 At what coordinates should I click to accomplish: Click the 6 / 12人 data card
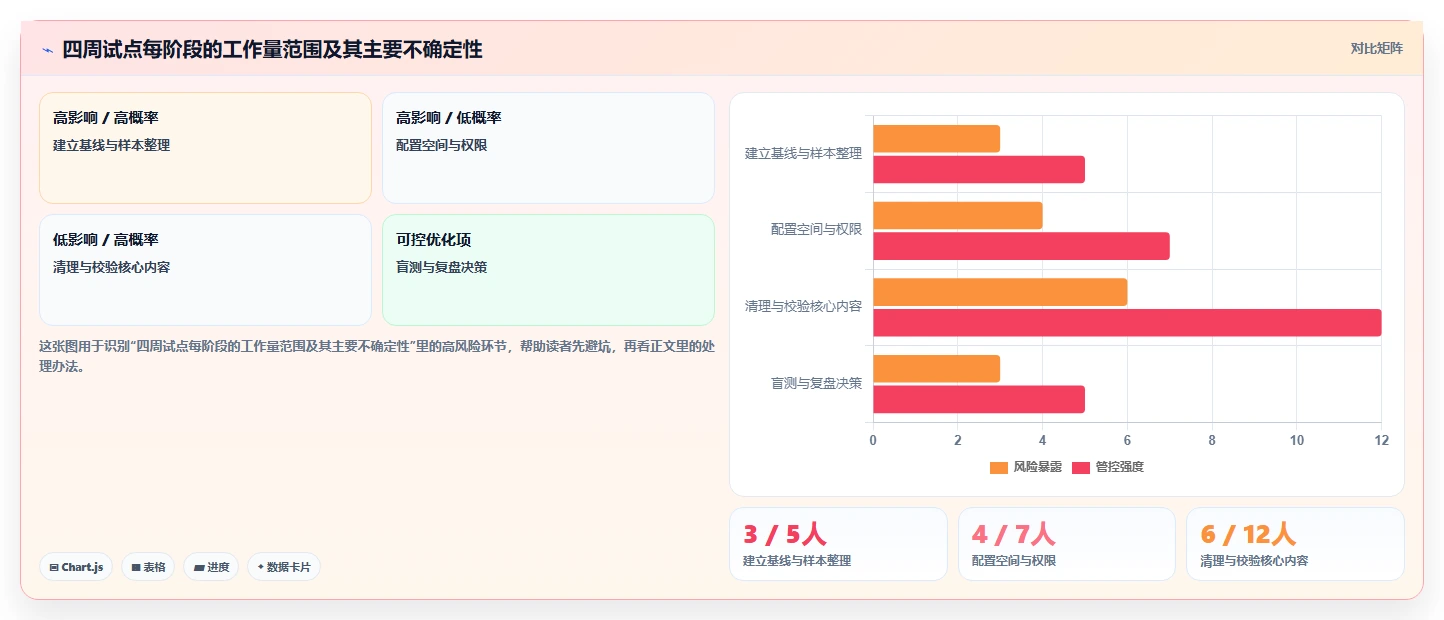1295,544
